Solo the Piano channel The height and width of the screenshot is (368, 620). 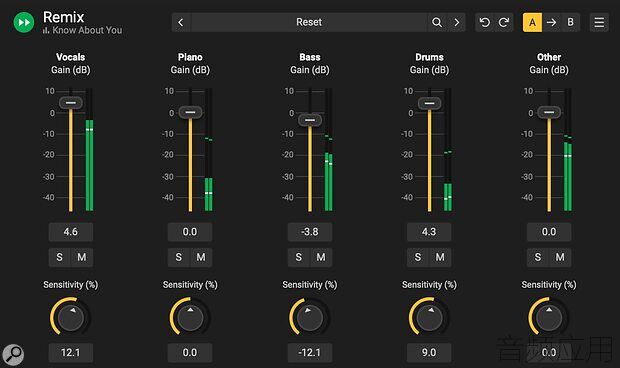pyautogui.click(x=179, y=257)
